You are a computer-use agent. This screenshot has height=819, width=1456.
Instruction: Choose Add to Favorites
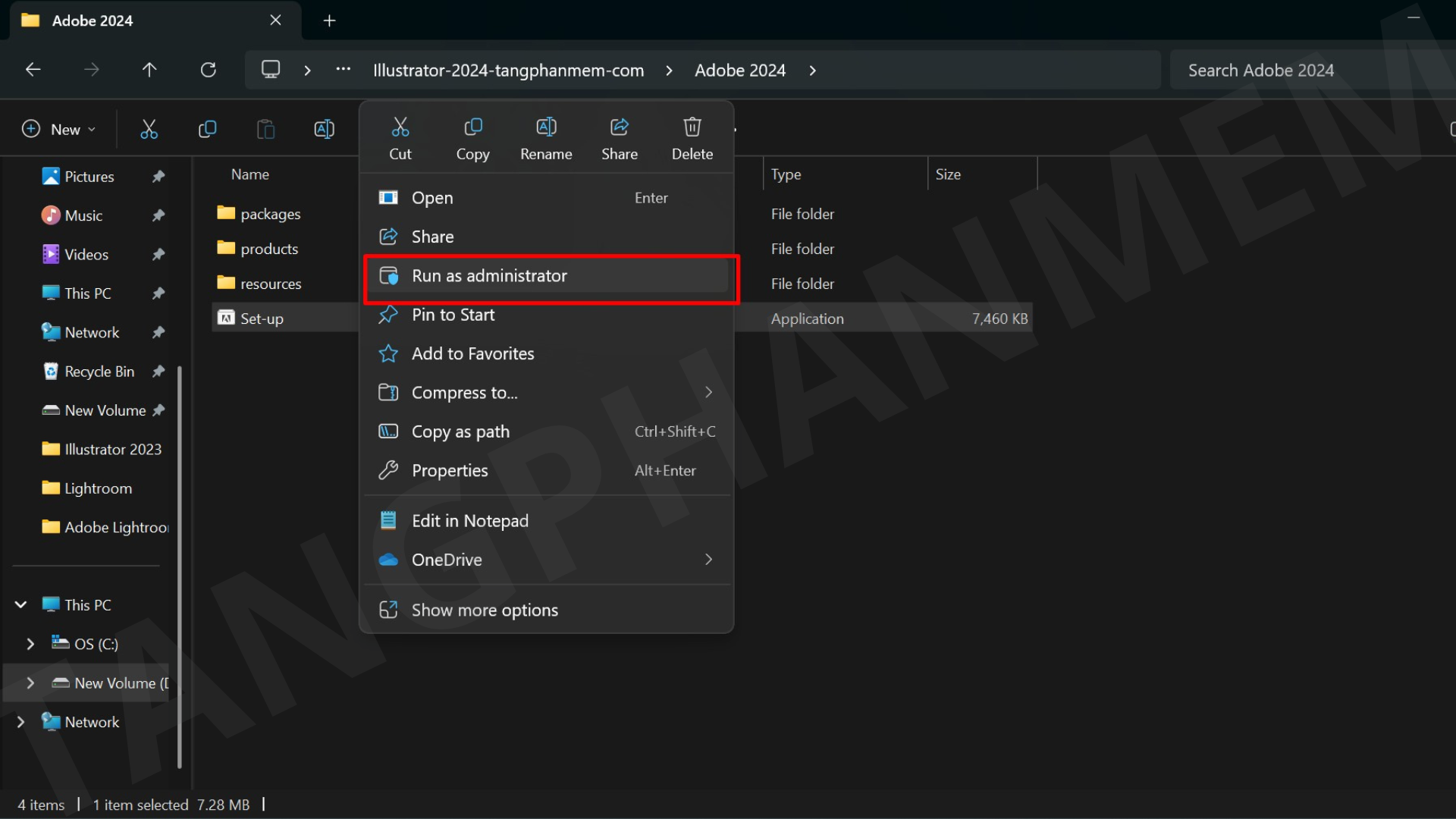pyautogui.click(x=546, y=353)
